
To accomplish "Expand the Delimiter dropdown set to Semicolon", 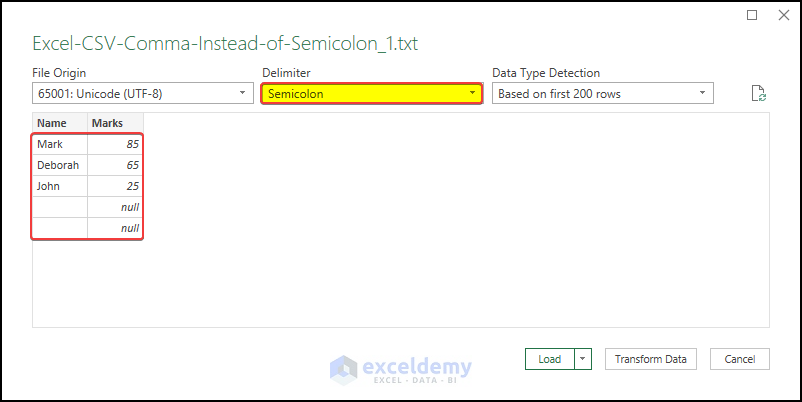I will pos(371,94).
